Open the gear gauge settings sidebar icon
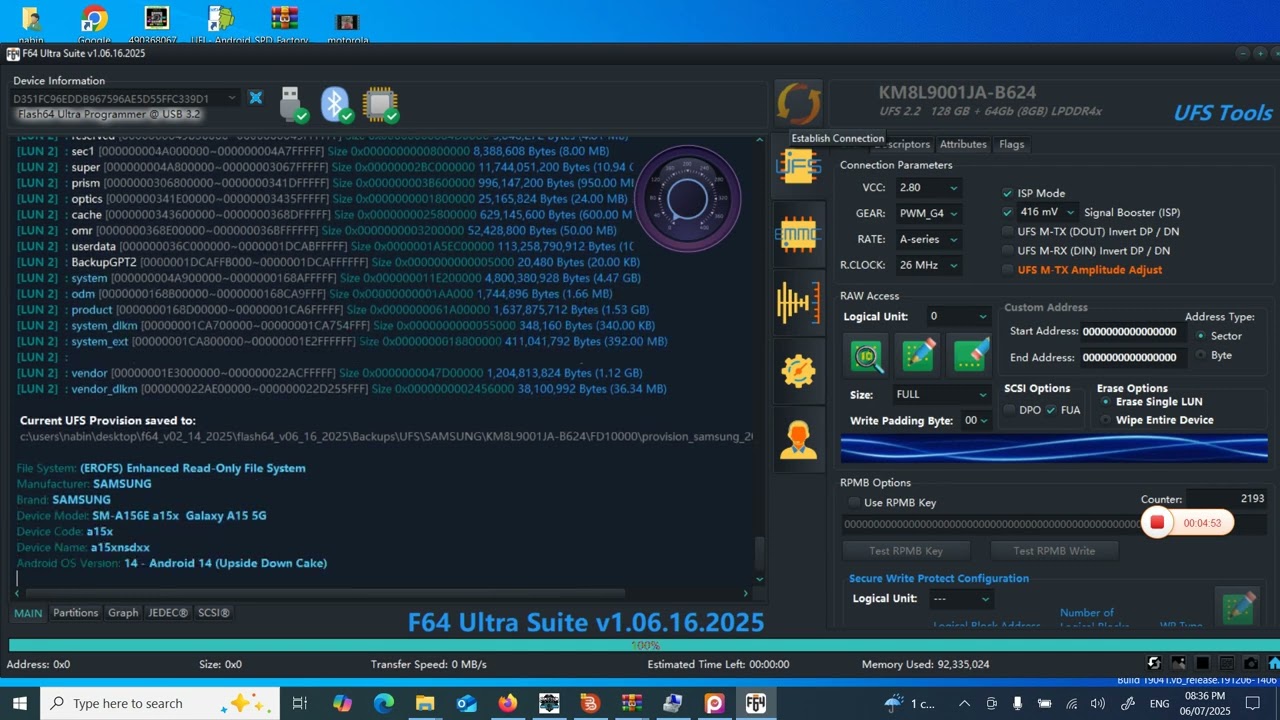Screen dimensions: 1280x720 pyautogui.click(x=798, y=371)
